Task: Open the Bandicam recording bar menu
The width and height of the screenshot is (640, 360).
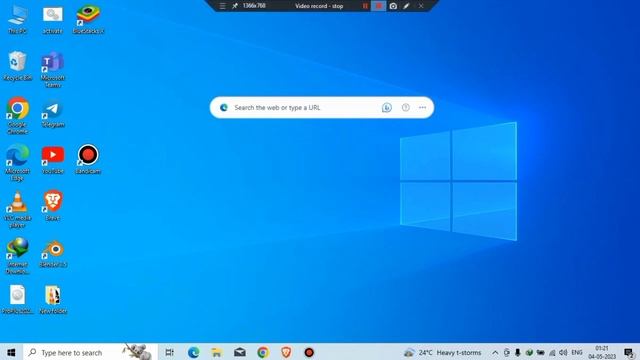Action: (222, 6)
